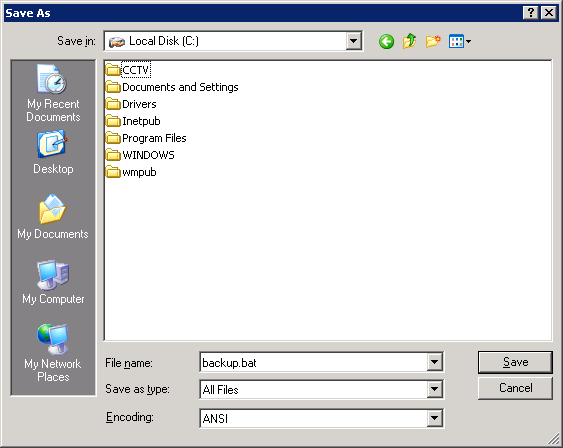The width and height of the screenshot is (563, 448).
Task: Open My Recent Documents in places bar
Action: click(53, 93)
